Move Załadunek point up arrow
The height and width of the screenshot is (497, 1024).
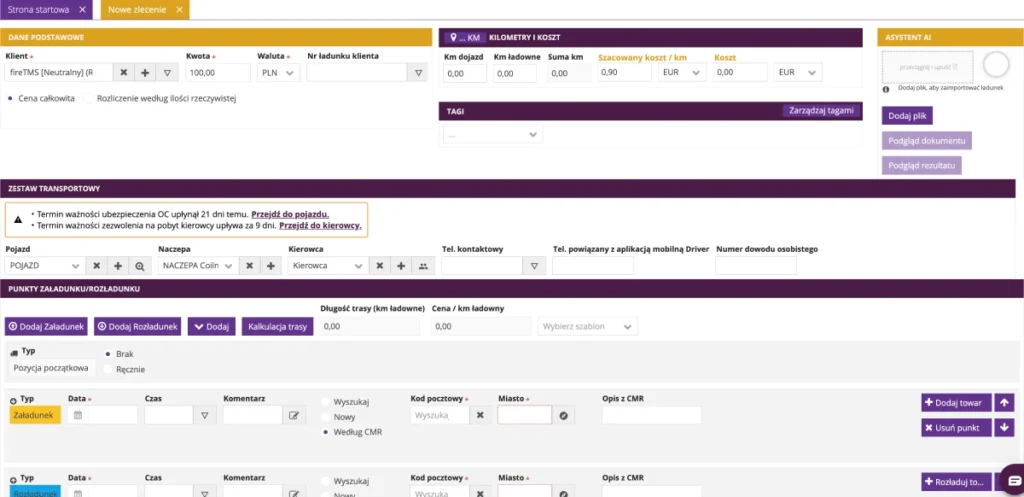point(1004,402)
